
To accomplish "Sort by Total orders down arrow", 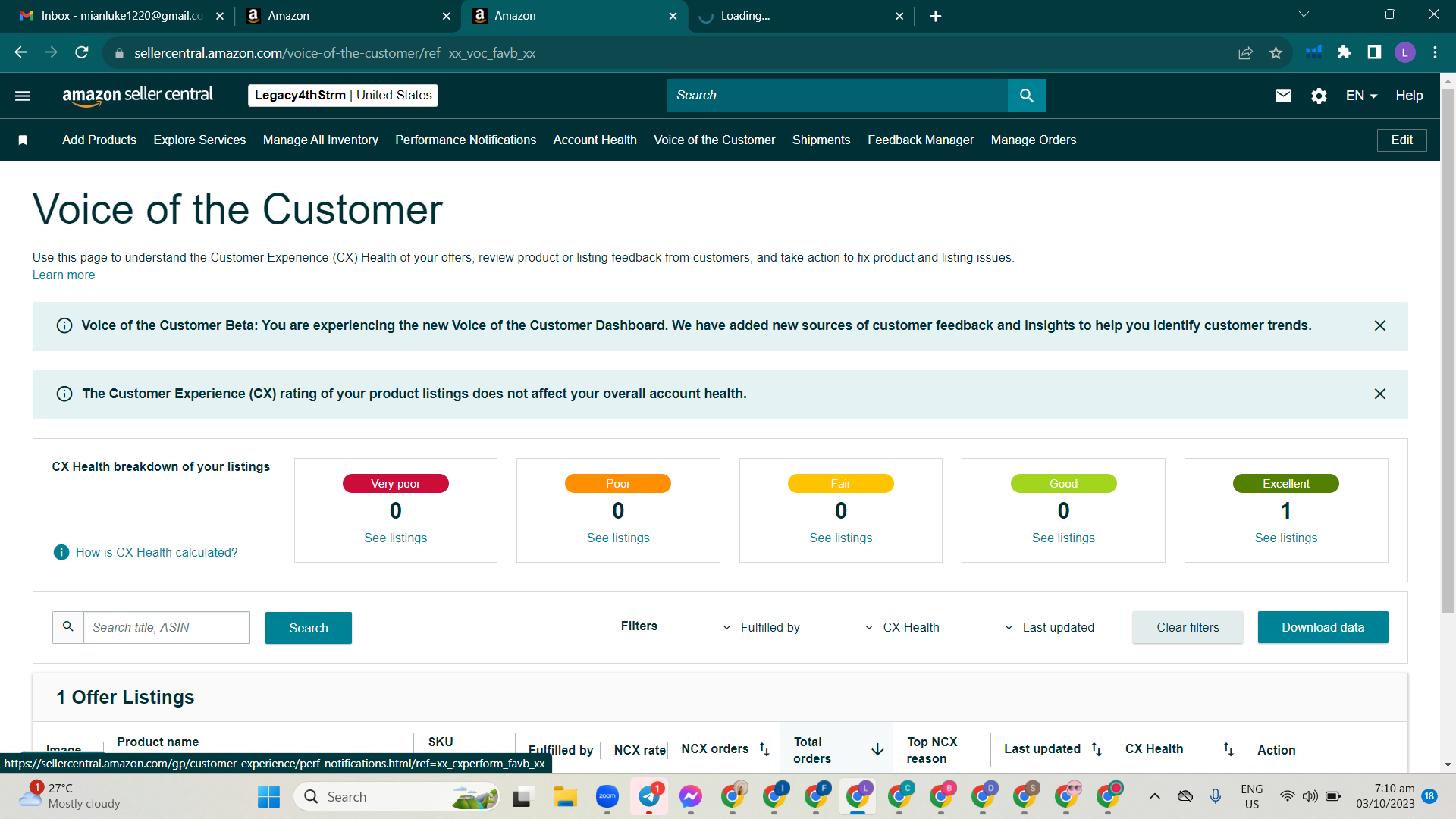I will point(877,749).
